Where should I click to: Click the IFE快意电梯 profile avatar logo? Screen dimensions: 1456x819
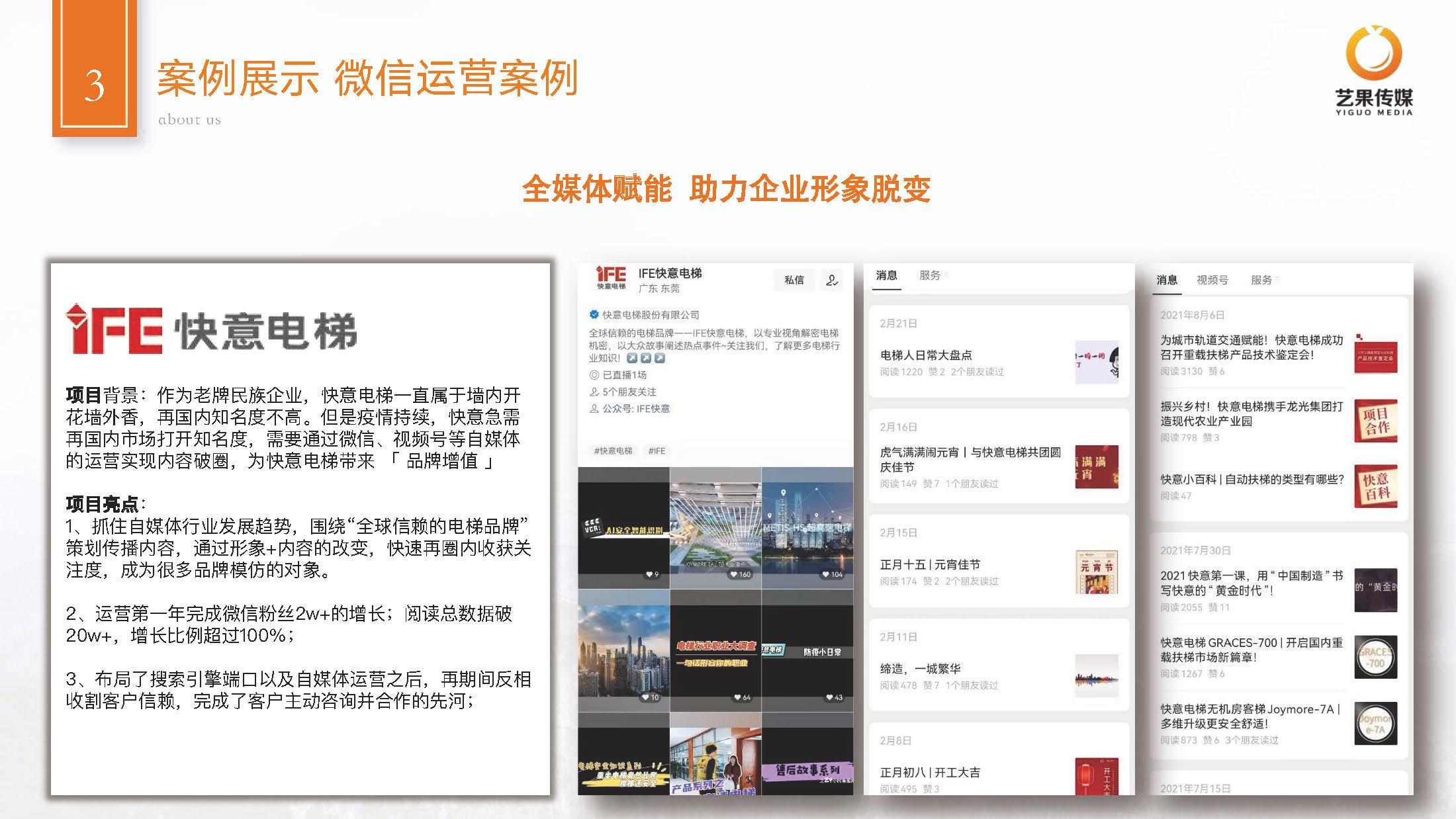pyautogui.click(x=610, y=277)
